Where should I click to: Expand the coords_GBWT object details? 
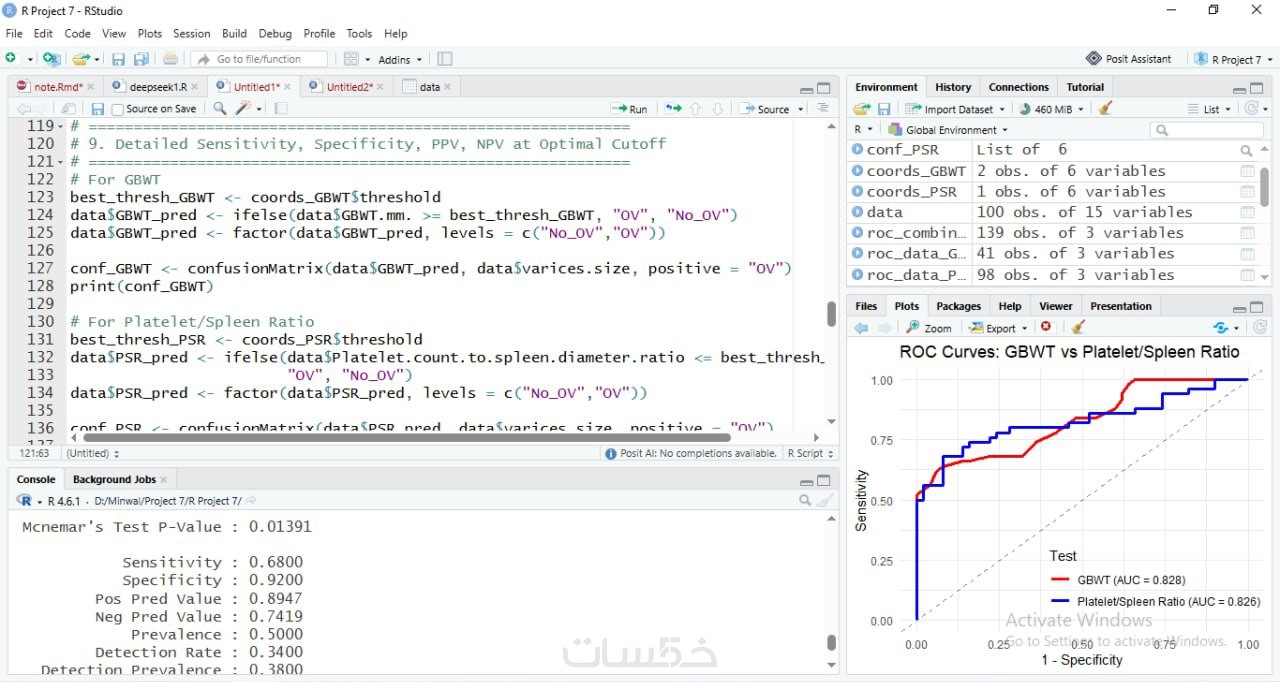[857, 171]
